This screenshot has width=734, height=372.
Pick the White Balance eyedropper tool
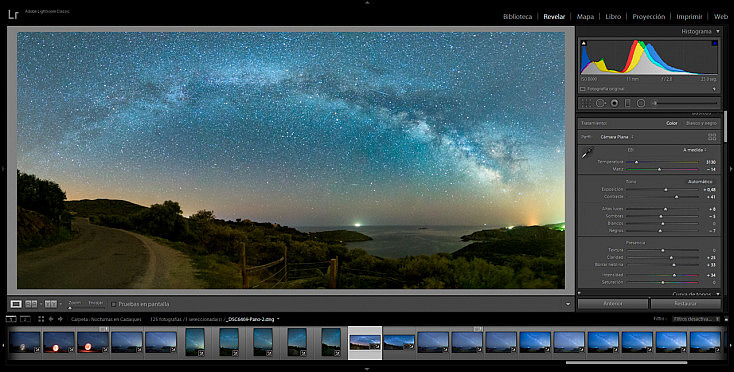click(x=587, y=153)
